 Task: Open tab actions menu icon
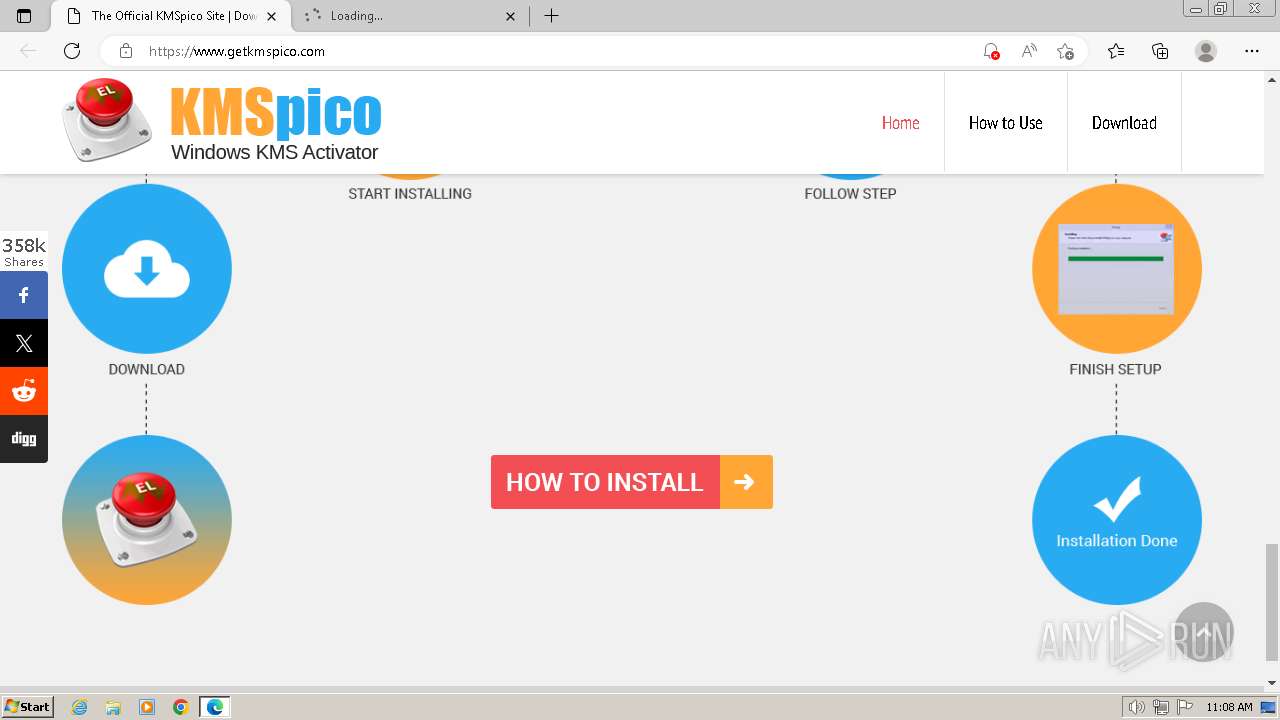tap(24, 16)
